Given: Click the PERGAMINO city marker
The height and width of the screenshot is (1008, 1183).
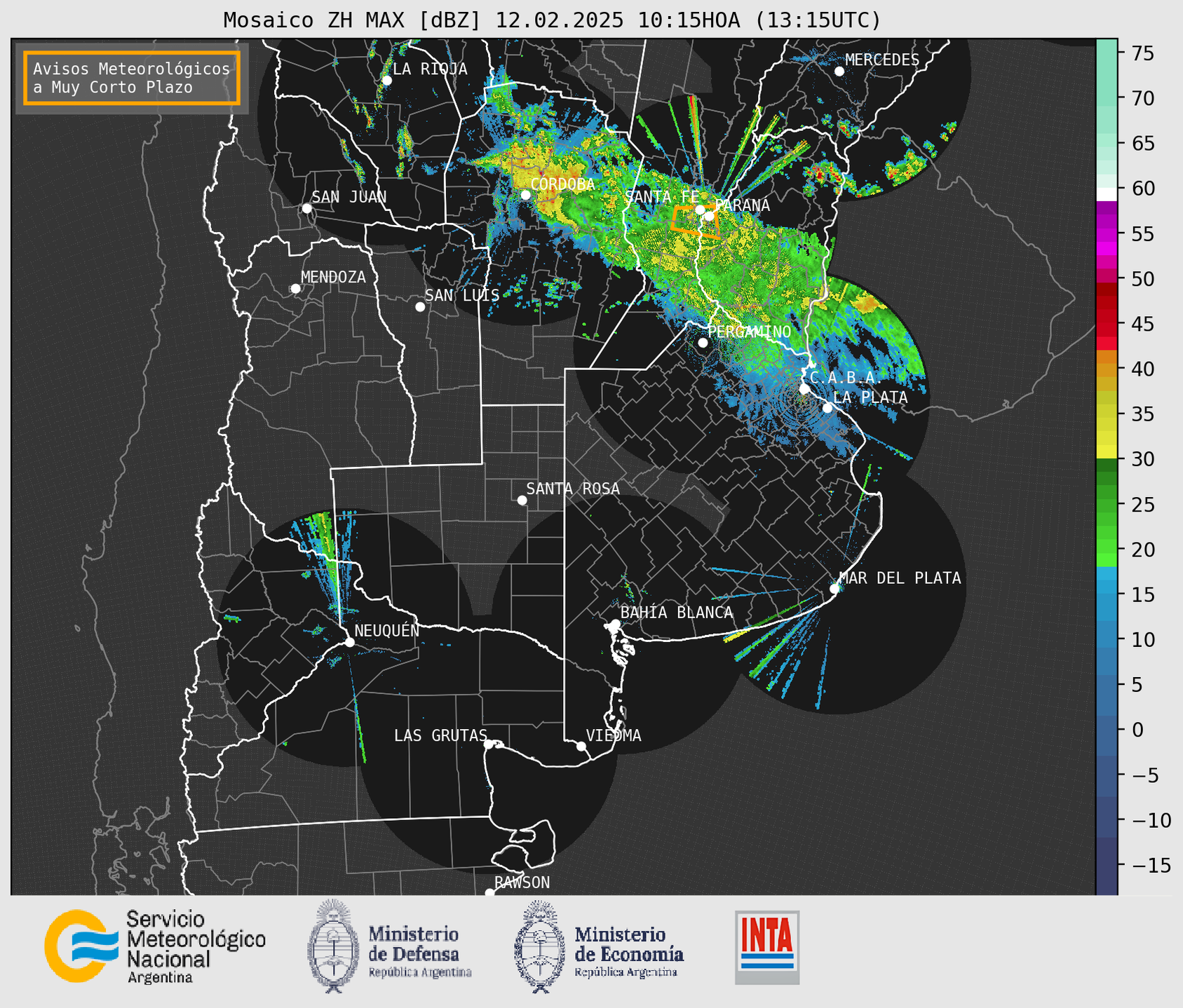Looking at the screenshot, I should pos(703,343).
